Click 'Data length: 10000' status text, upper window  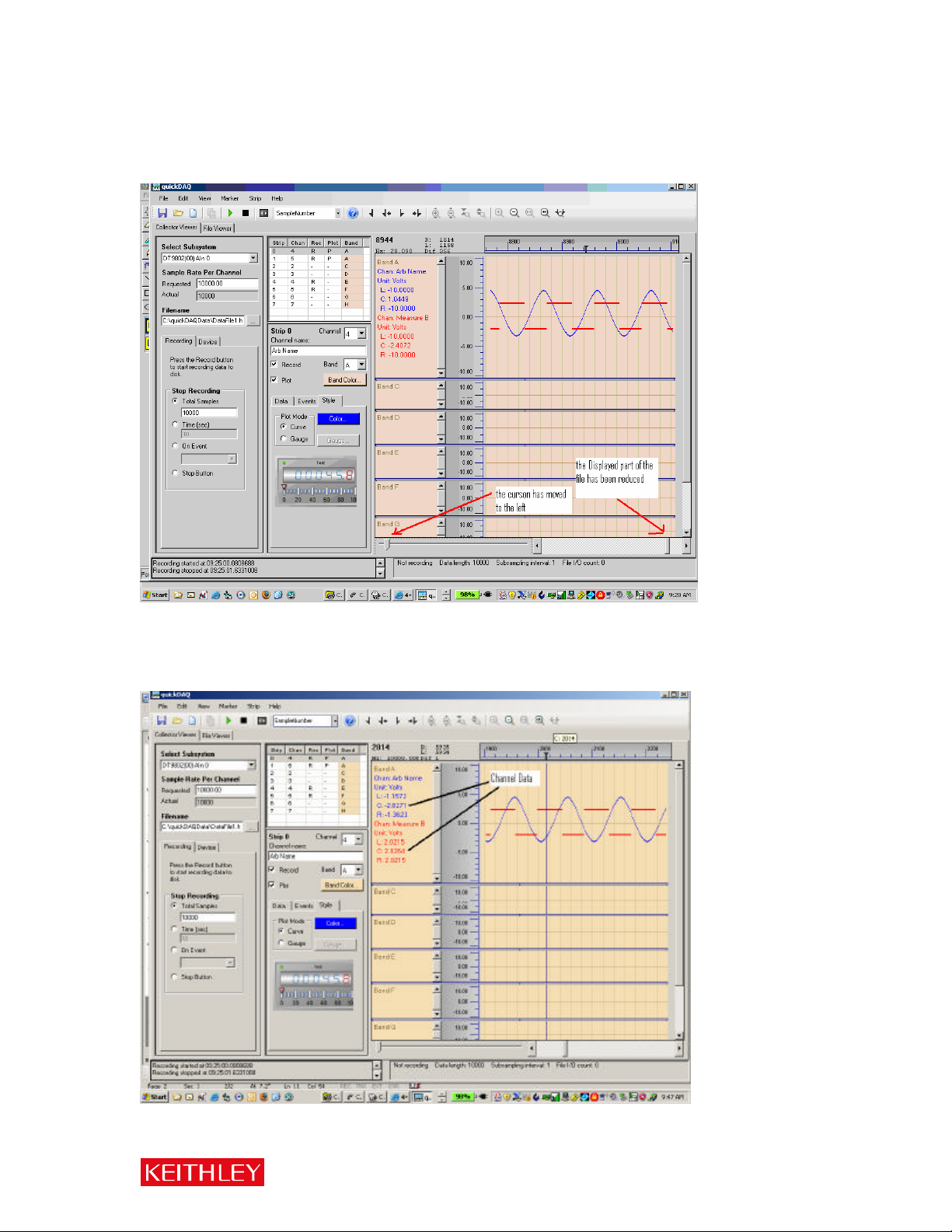click(464, 563)
